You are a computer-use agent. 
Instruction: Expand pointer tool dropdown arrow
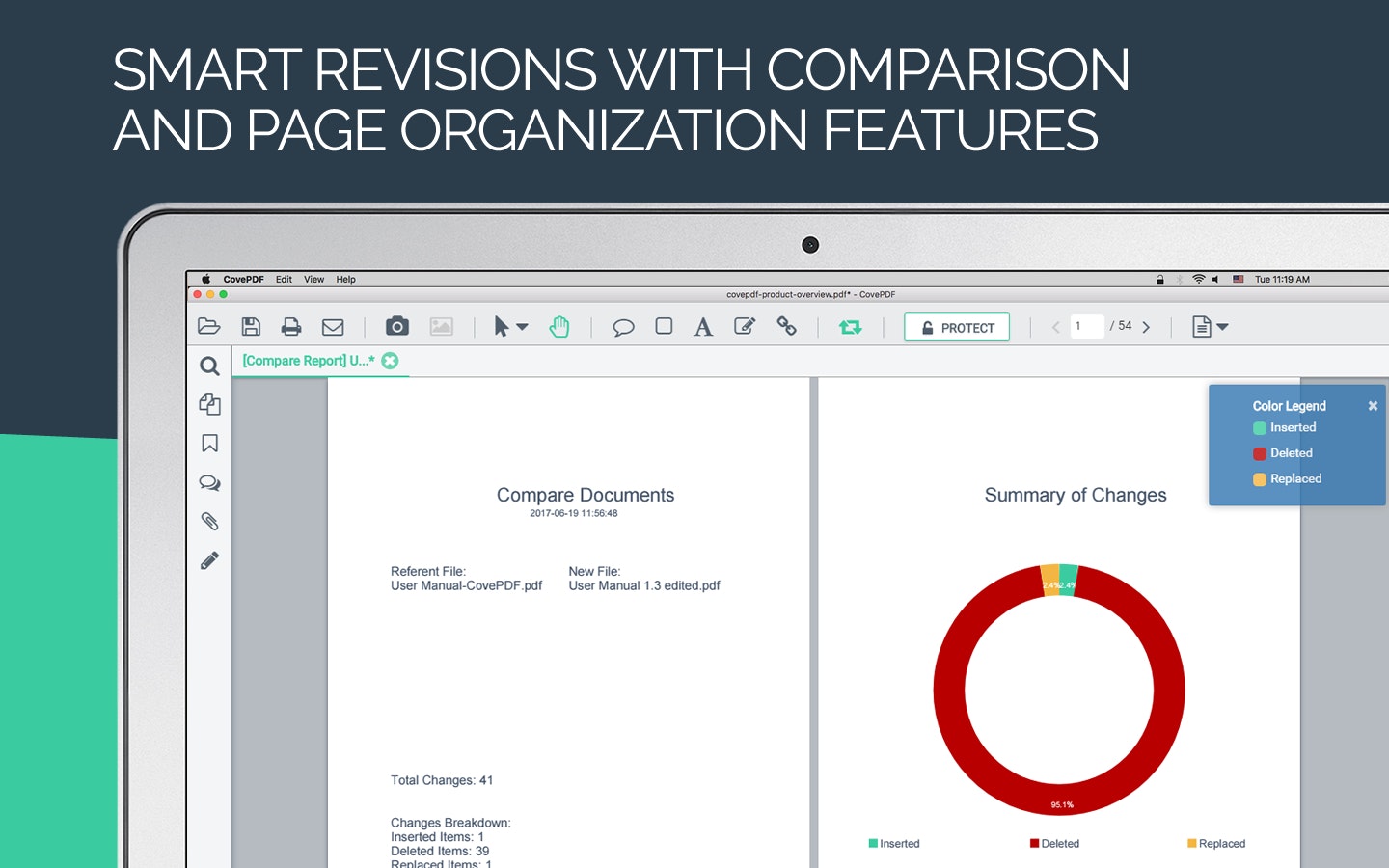click(523, 327)
